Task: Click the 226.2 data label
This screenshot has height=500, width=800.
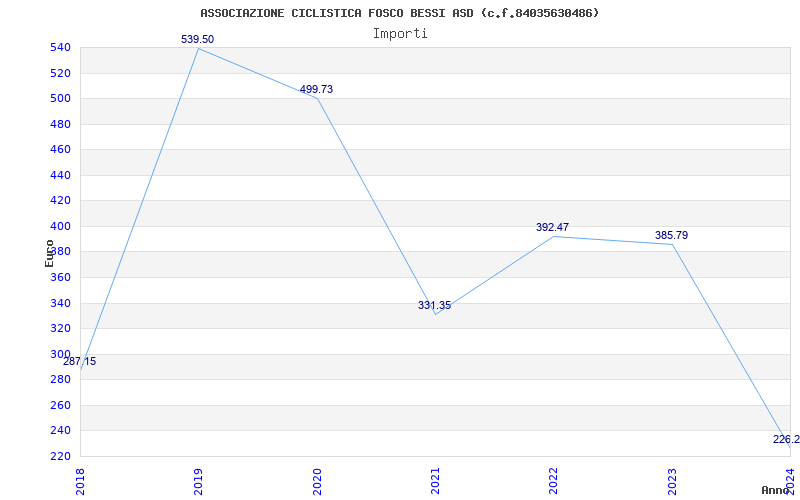Action: 786,439
